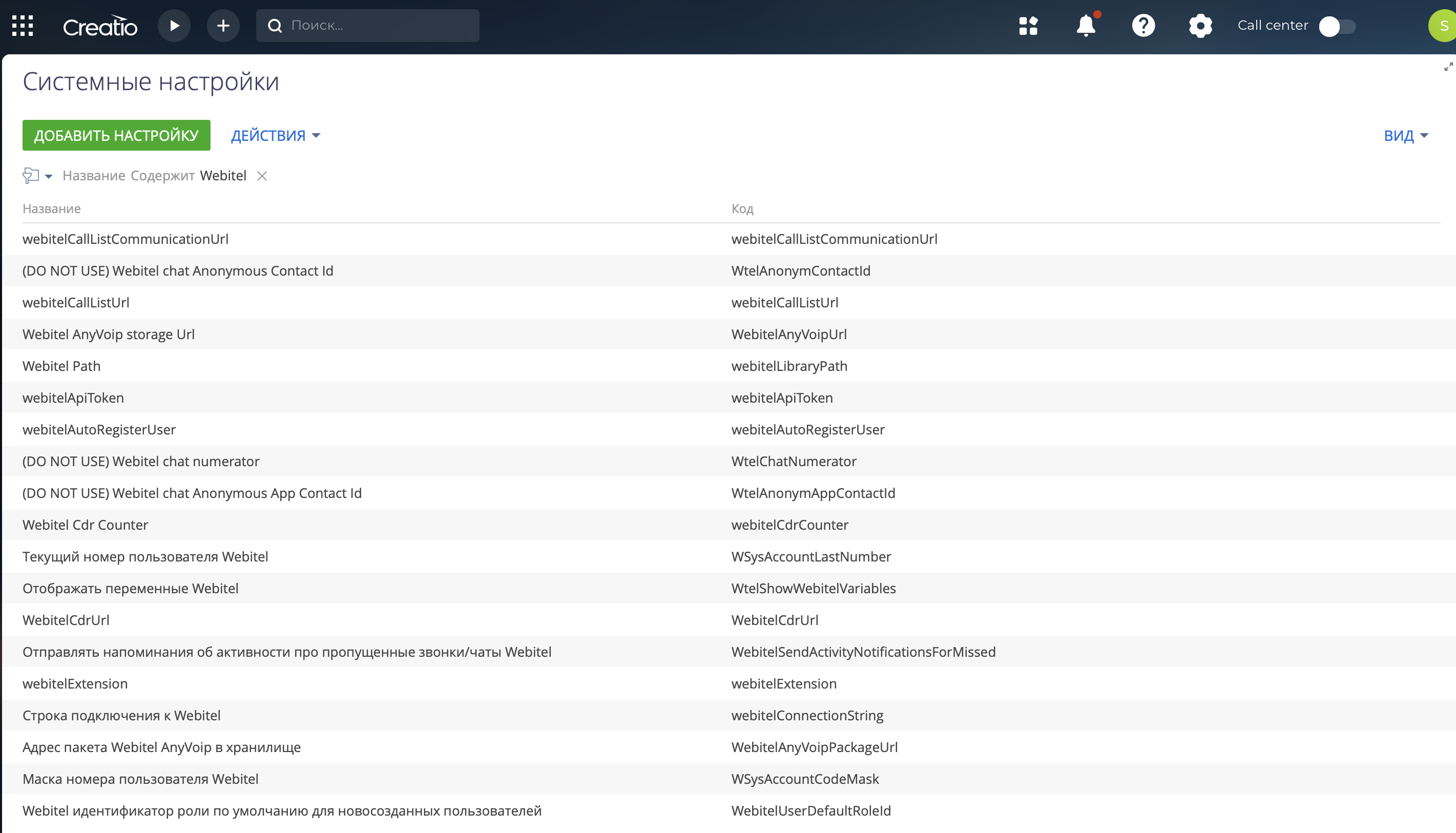
Task: Open Адрес пакета Webitel AnyVoip setting
Action: pyautogui.click(x=161, y=747)
